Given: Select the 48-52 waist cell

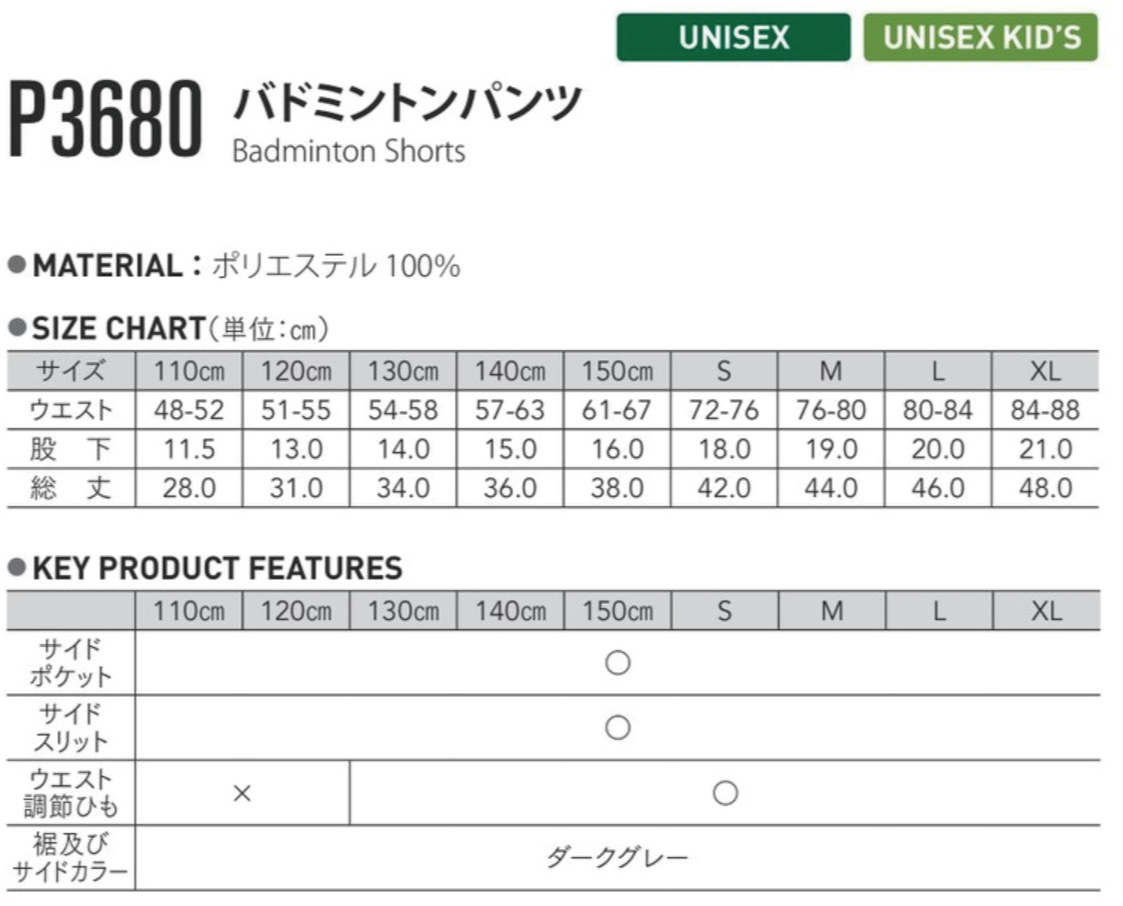Looking at the screenshot, I should [x=190, y=410].
